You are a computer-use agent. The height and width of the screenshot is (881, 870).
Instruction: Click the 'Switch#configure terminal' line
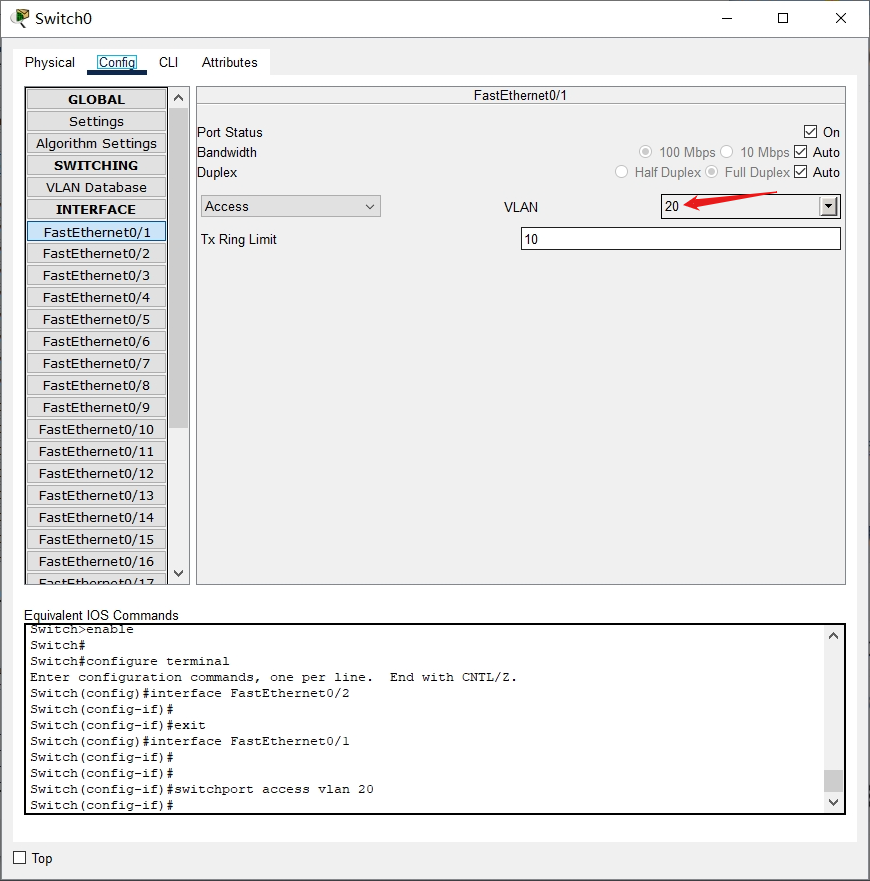tap(130, 661)
